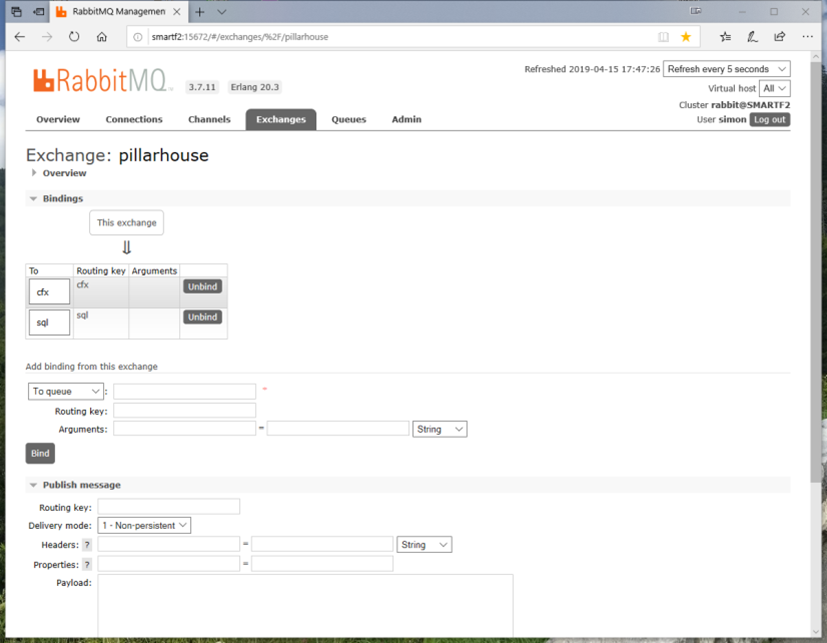Click into the Payload text area
Viewport: 827px width, 643px height.
[x=305, y=606]
